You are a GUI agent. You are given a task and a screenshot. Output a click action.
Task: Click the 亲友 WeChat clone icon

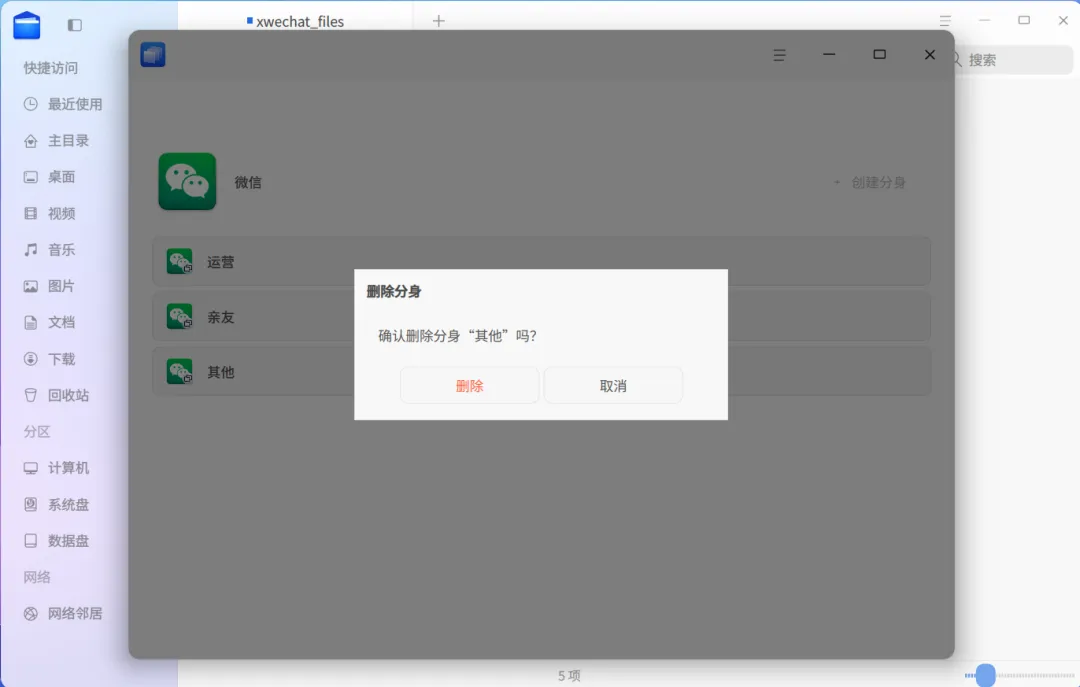180,316
